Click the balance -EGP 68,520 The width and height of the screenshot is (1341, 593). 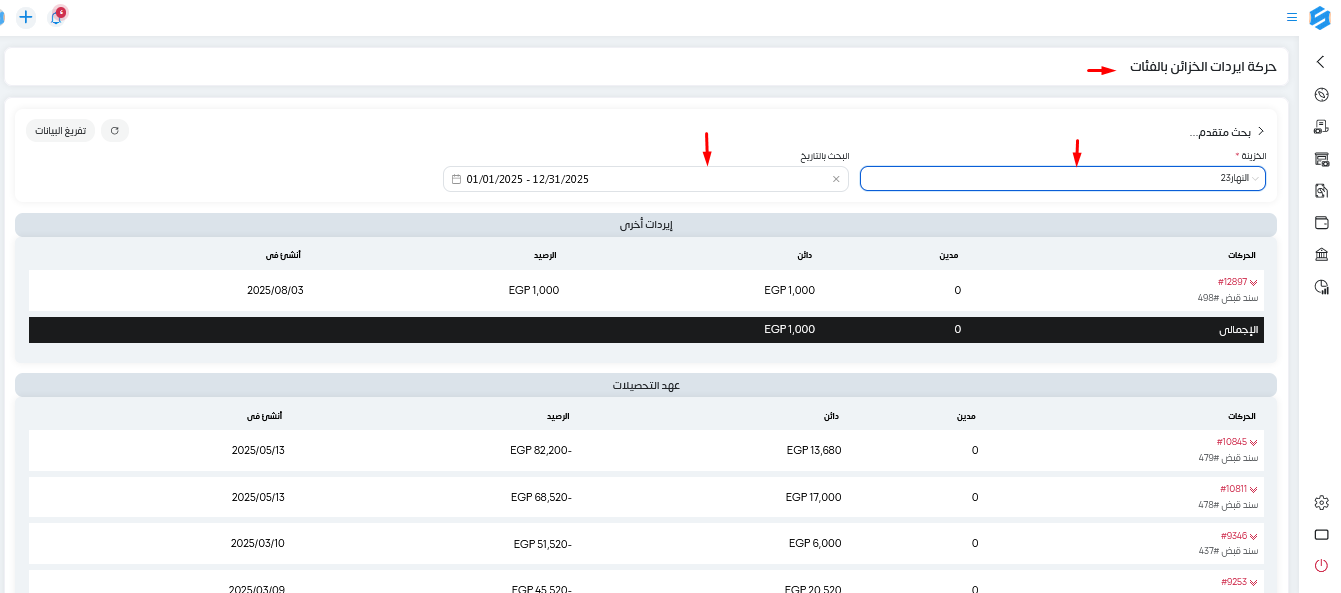(x=541, y=497)
